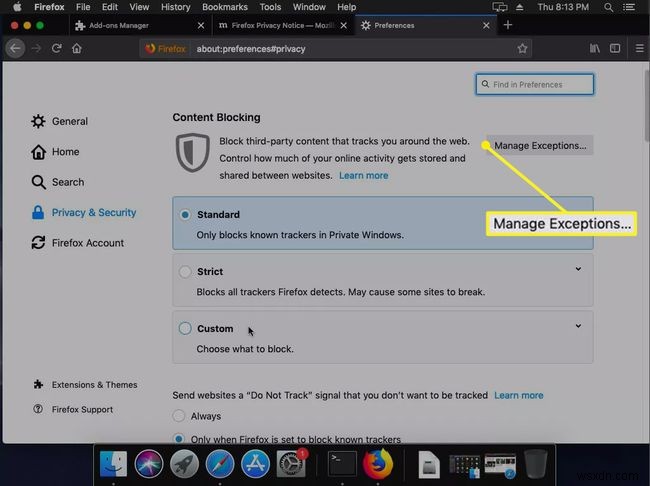
Task: Open the Trash in the dock
Action: [x=536, y=464]
